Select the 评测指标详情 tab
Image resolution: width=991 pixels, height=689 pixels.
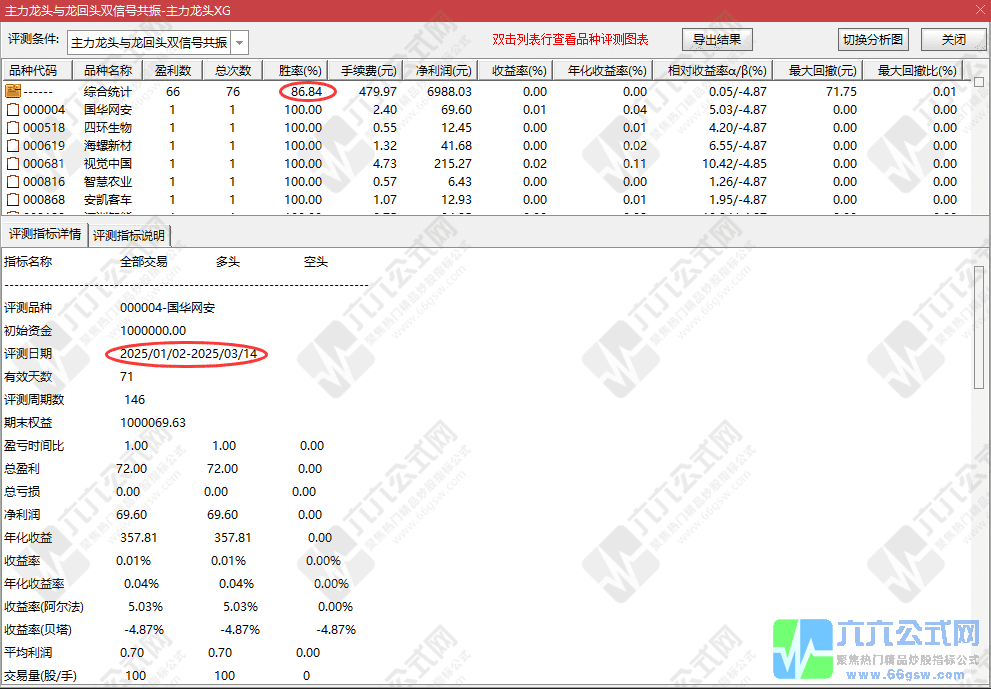point(45,236)
